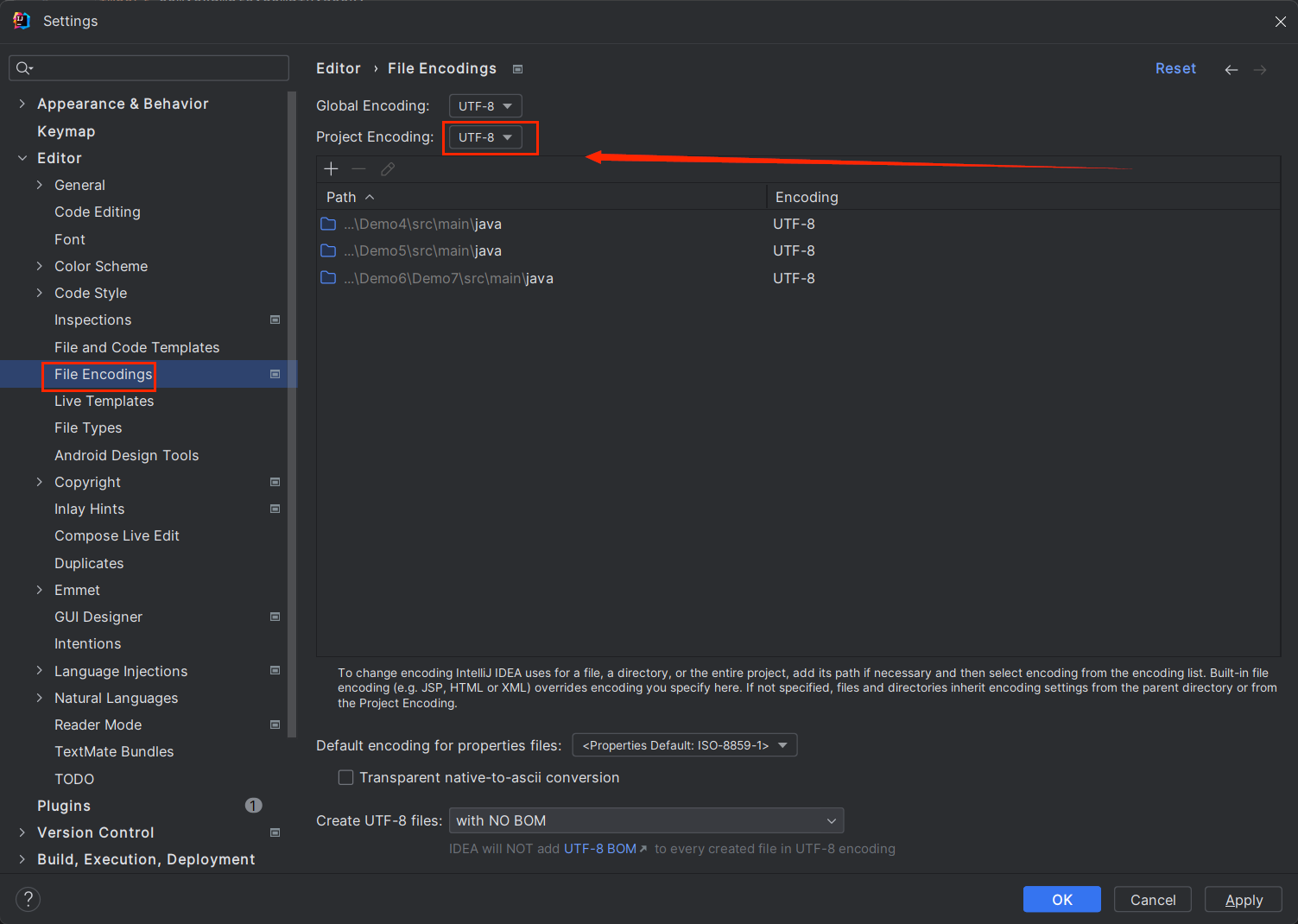Open the Project Encoding dropdown
Image resolution: width=1298 pixels, height=924 pixels.
pyautogui.click(x=485, y=137)
